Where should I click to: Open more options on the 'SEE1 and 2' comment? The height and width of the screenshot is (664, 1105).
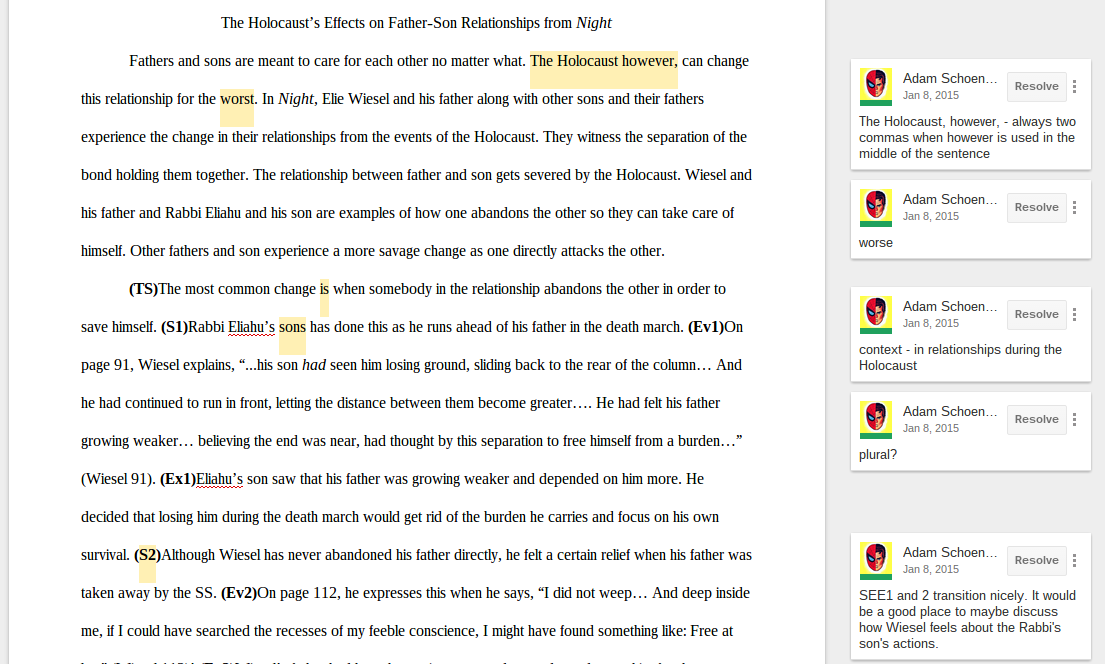[1074, 560]
